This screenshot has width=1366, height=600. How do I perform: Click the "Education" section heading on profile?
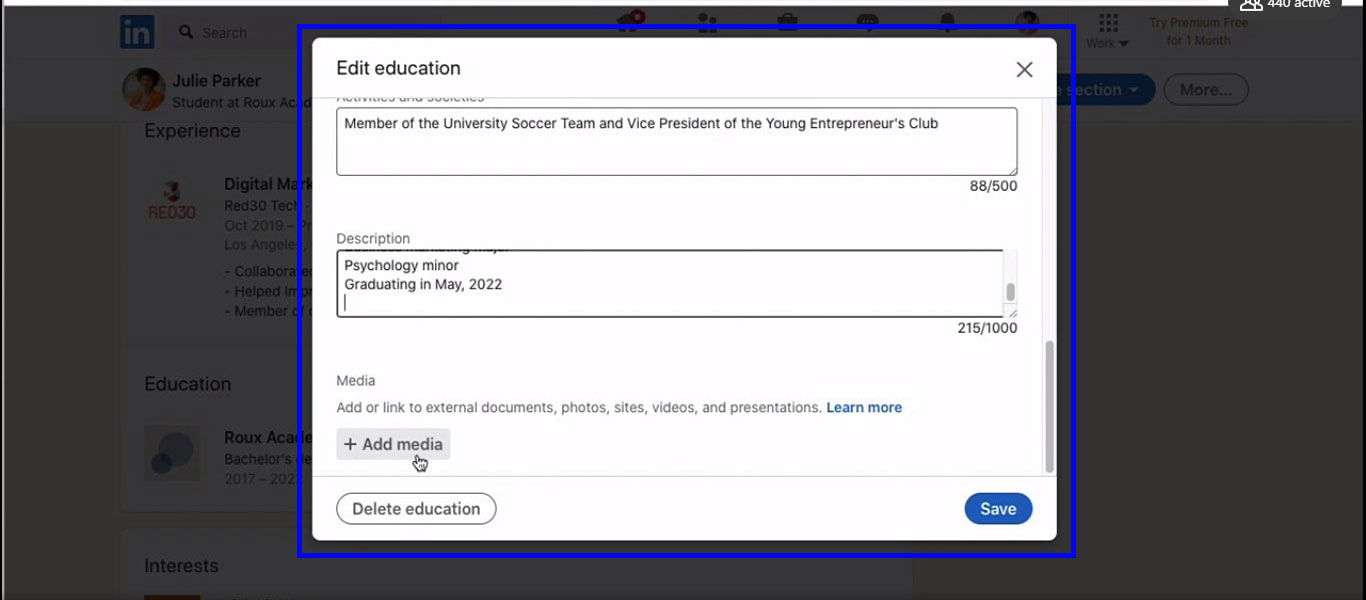[x=187, y=384]
